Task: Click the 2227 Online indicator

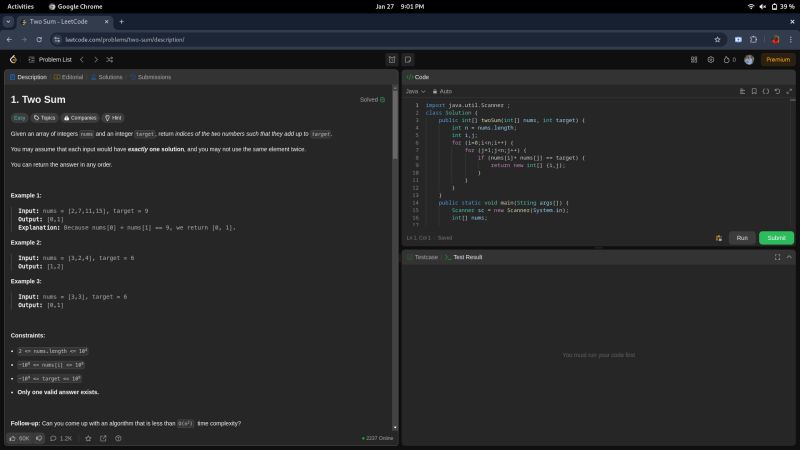Action: (378, 438)
